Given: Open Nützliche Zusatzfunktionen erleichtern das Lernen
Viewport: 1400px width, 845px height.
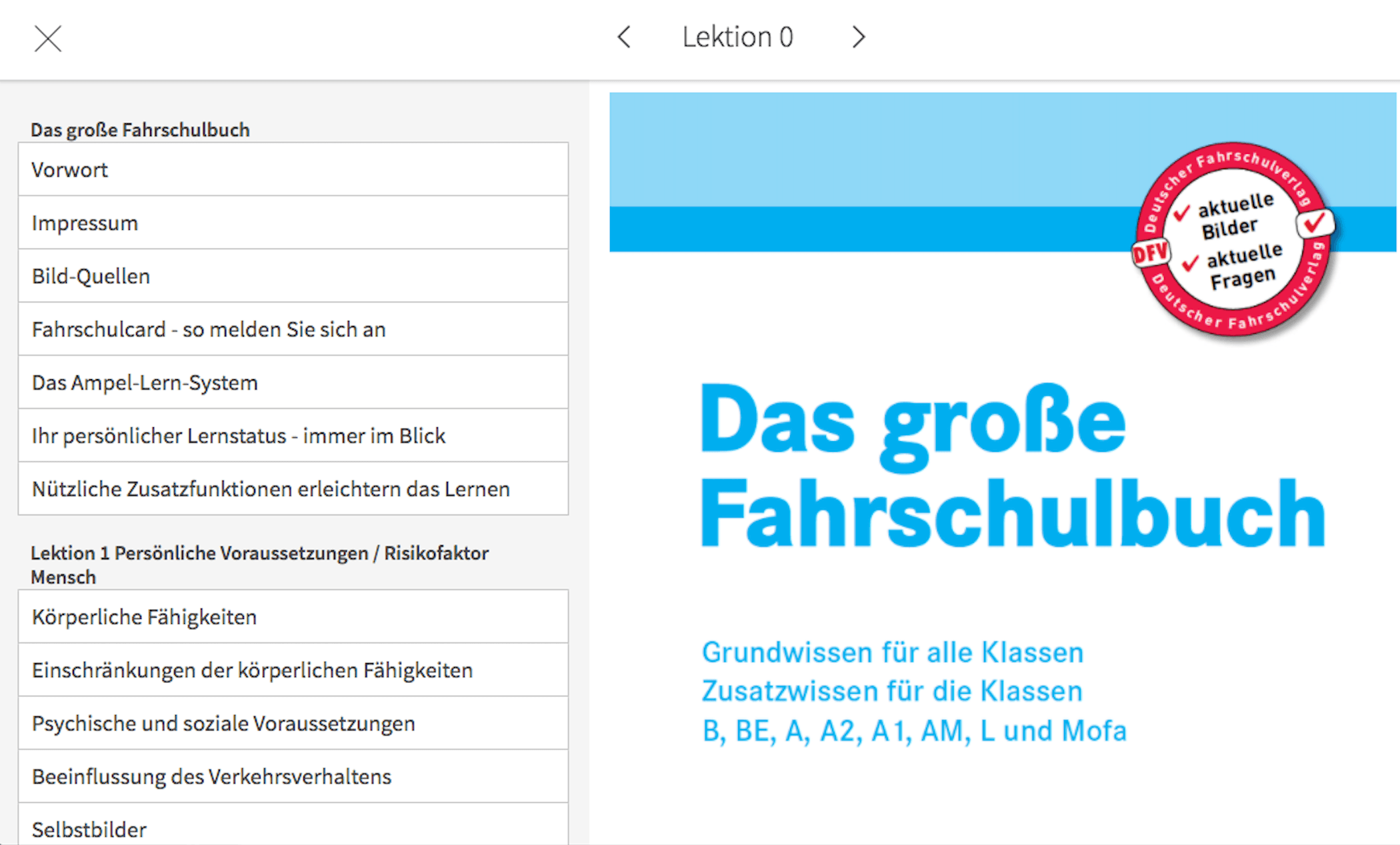Looking at the screenshot, I should [x=293, y=488].
